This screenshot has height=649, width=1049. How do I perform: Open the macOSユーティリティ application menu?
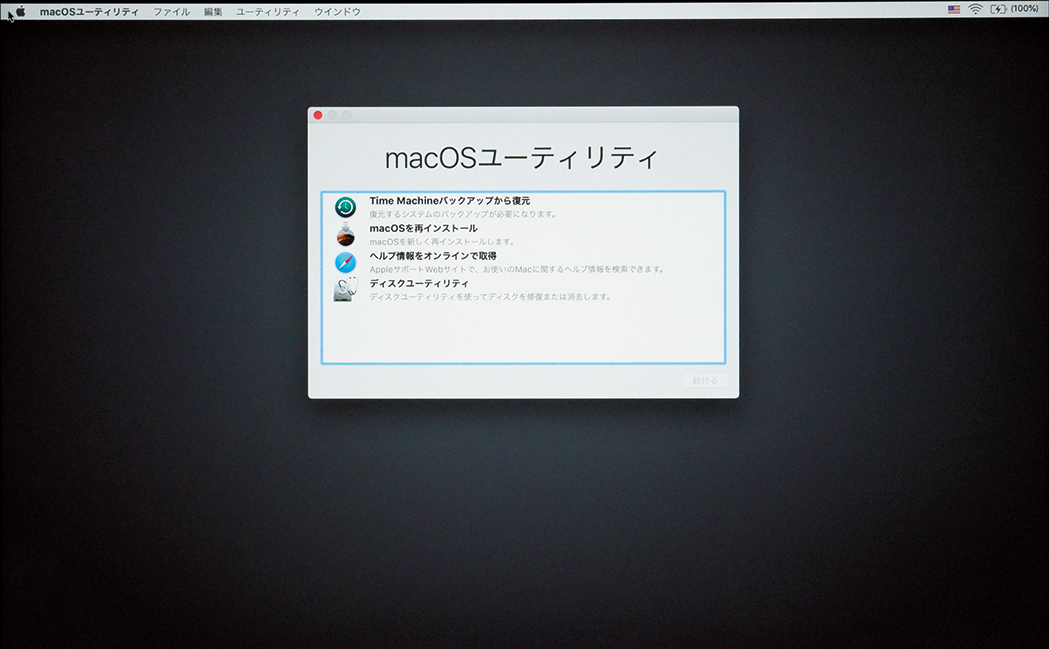89,11
